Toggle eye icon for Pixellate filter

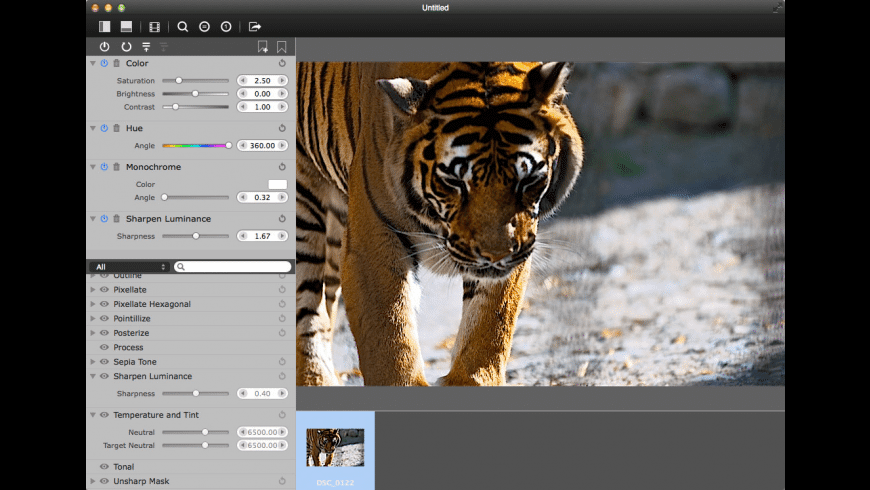[104, 290]
